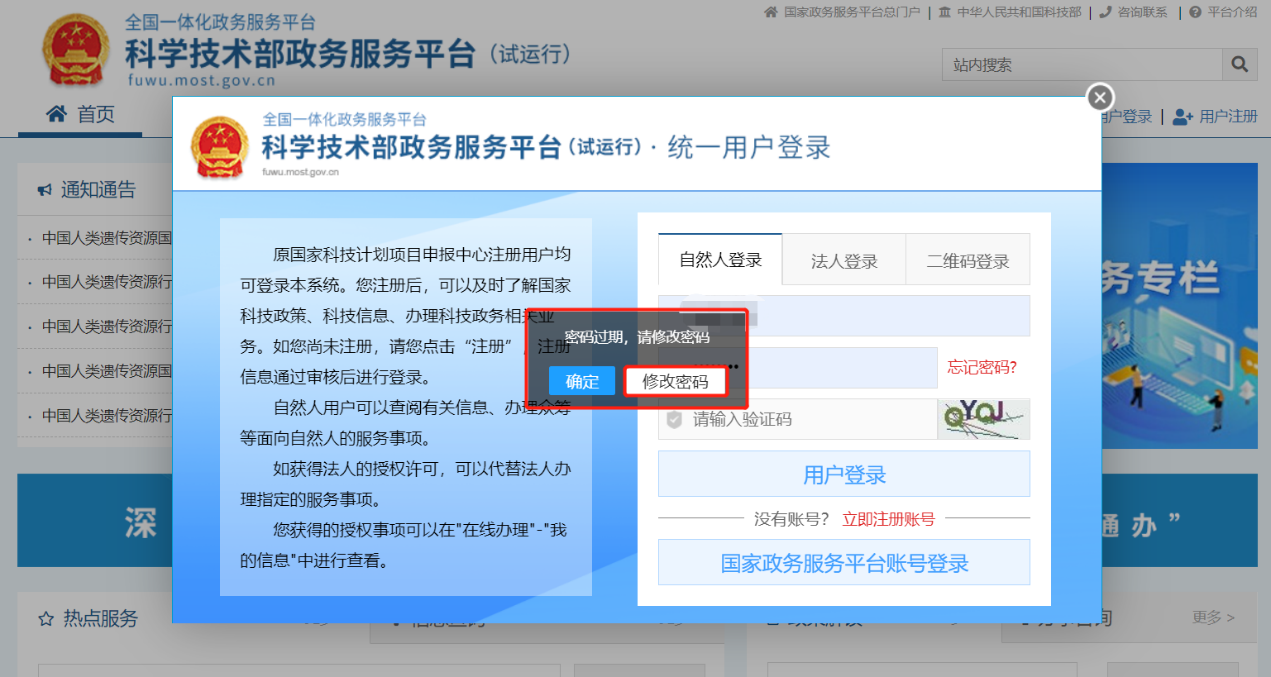Click the 用户登录 button

844,474
